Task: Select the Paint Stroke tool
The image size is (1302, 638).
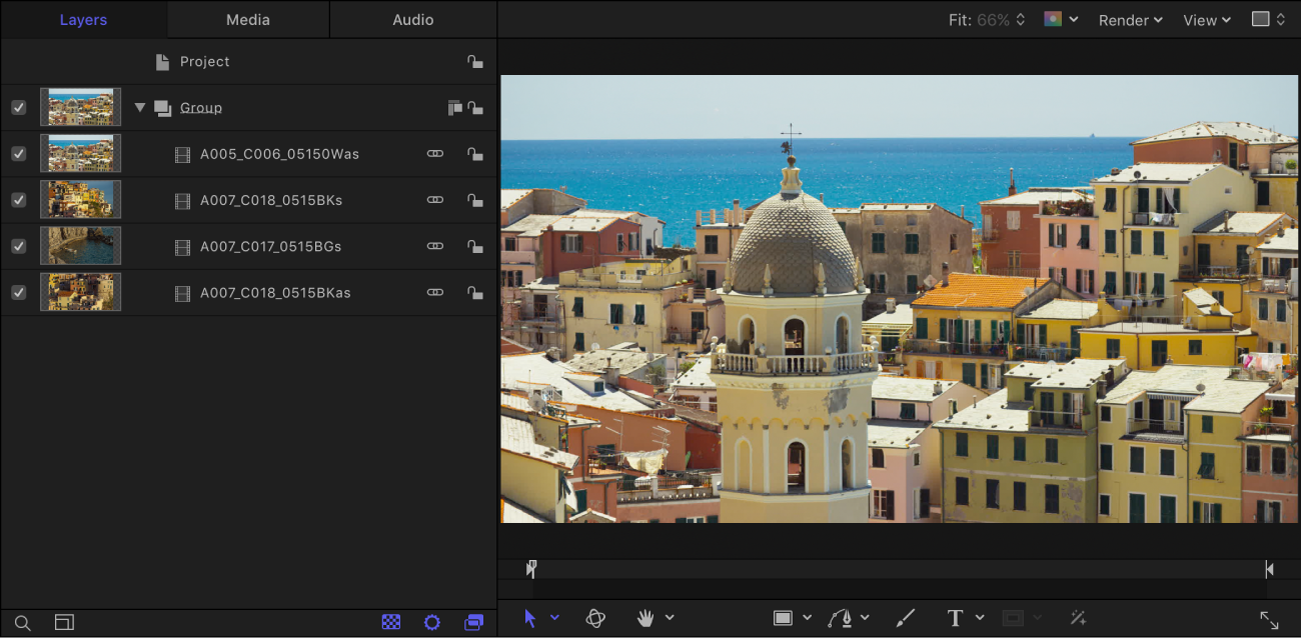Action: pyautogui.click(x=905, y=618)
